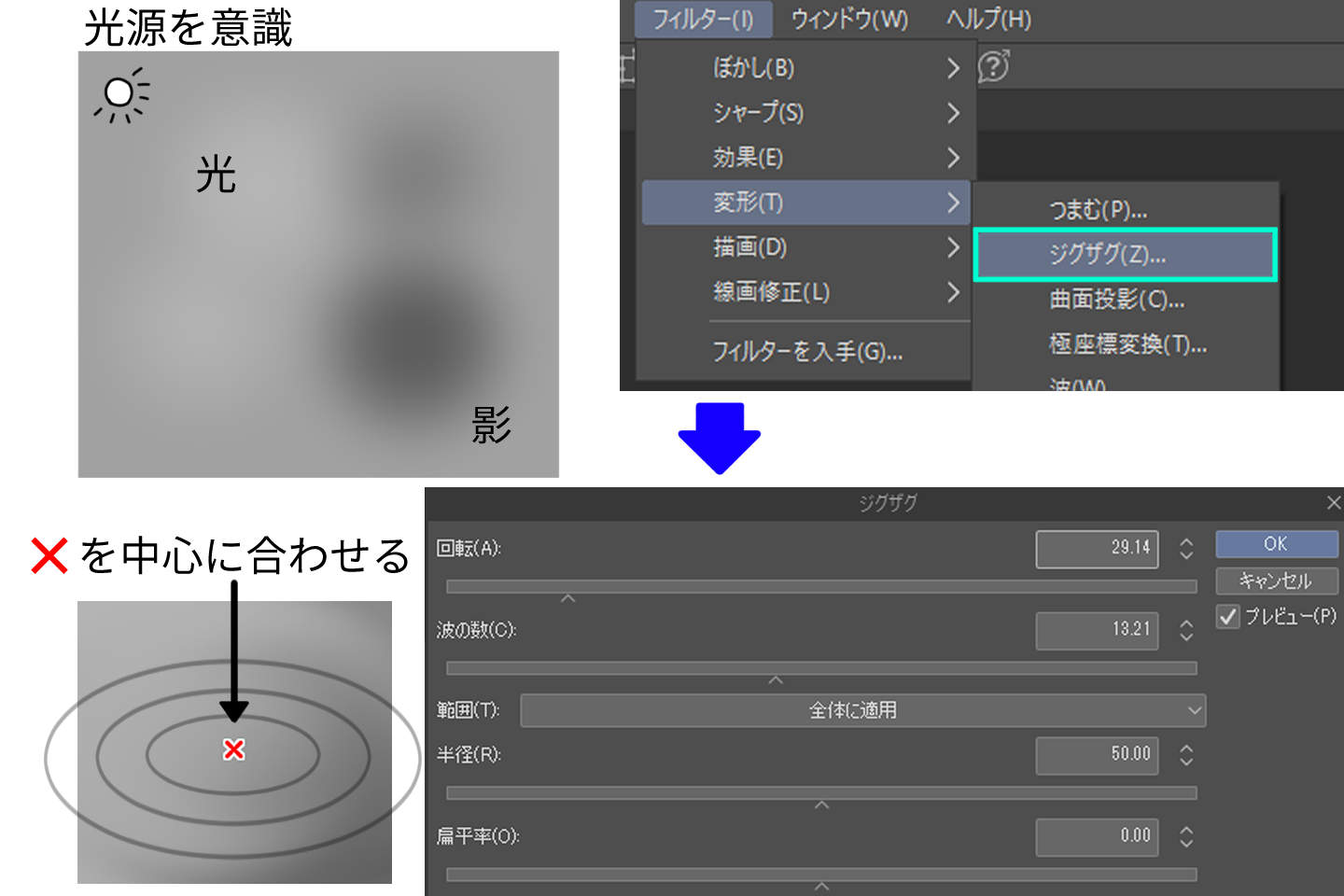Click the 回転(A) value field showing 29.14

click(1097, 549)
